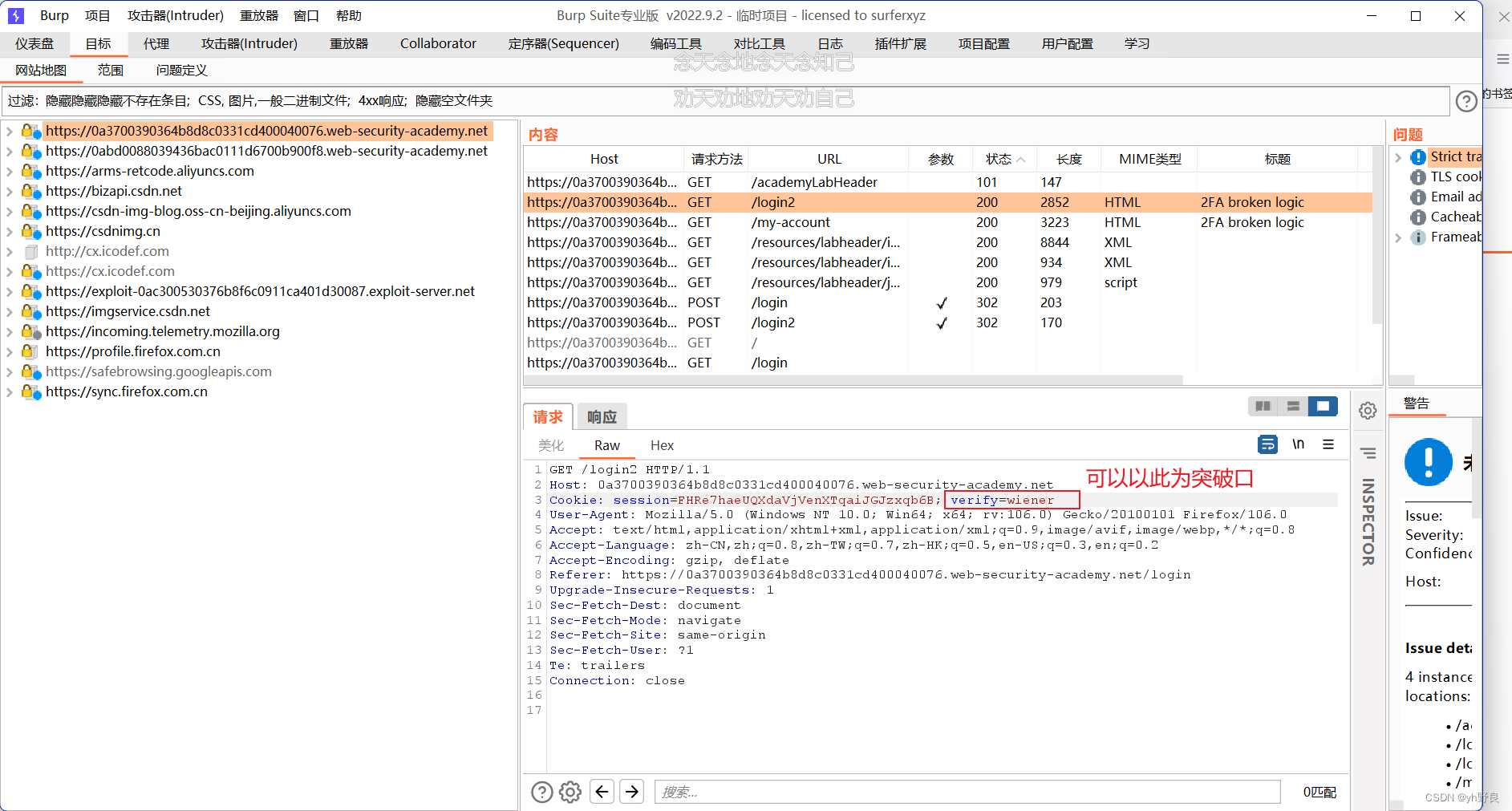1512x811 pixels.
Task: Switch to the 代理 tab
Action: click(x=156, y=43)
